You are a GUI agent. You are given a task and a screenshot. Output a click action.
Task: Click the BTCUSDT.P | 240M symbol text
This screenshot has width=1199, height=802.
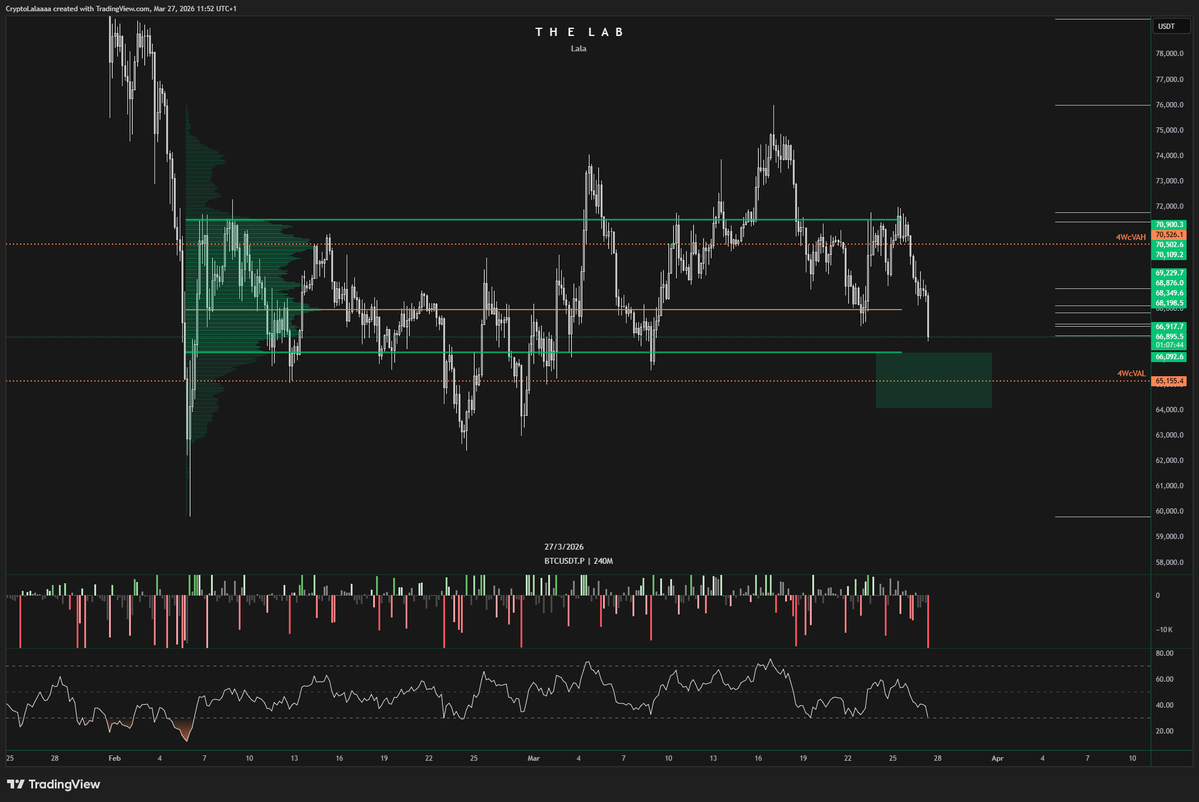click(578, 561)
